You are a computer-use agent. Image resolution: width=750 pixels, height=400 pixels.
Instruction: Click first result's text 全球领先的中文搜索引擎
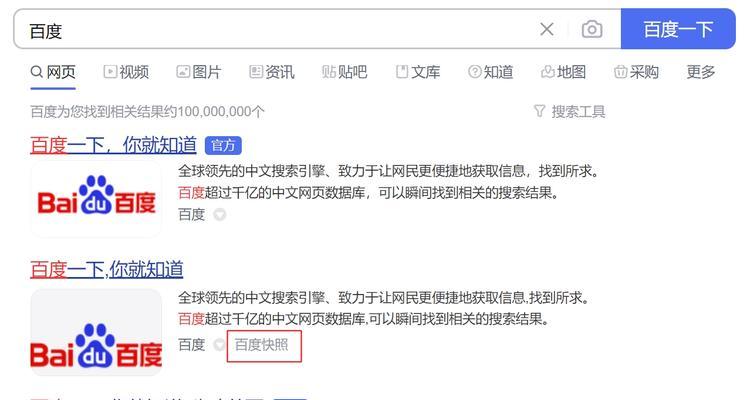click(x=252, y=171)
